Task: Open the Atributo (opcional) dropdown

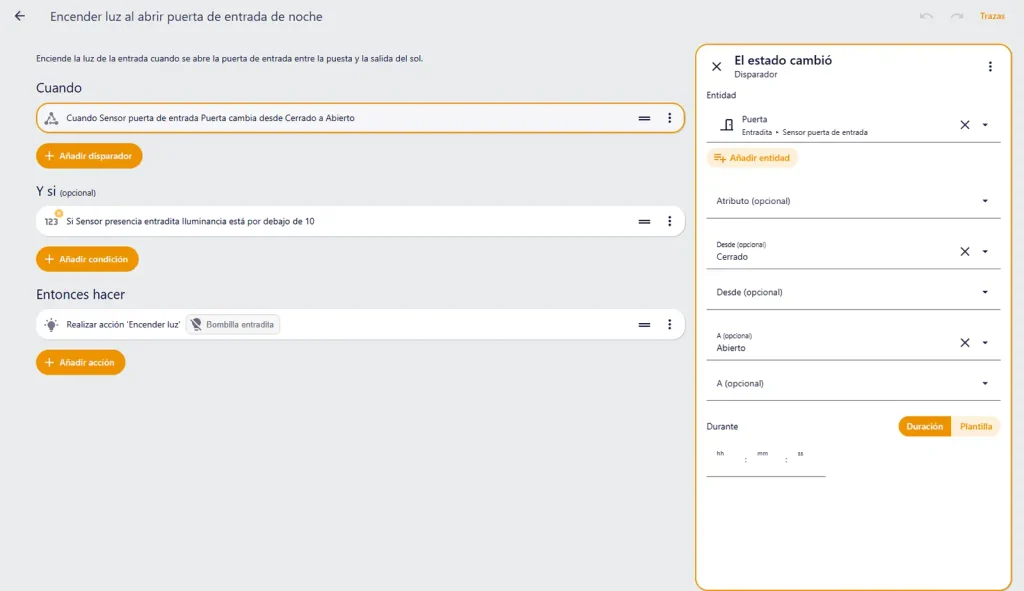Action: click(853, 201)
